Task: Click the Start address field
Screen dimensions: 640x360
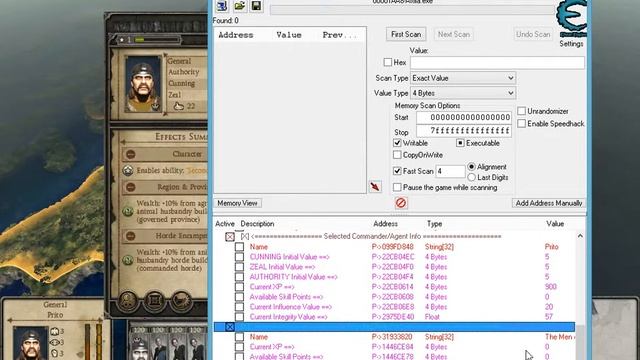Action: pyautogui.click(x=464, y=118)
